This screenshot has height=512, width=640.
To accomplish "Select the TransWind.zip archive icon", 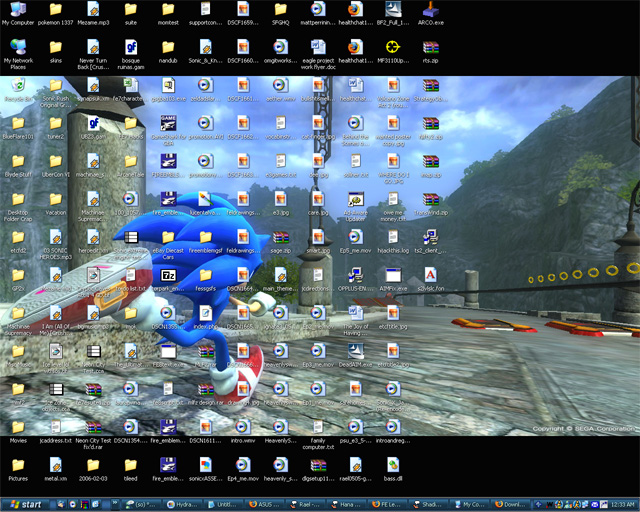I will [431, 203].
